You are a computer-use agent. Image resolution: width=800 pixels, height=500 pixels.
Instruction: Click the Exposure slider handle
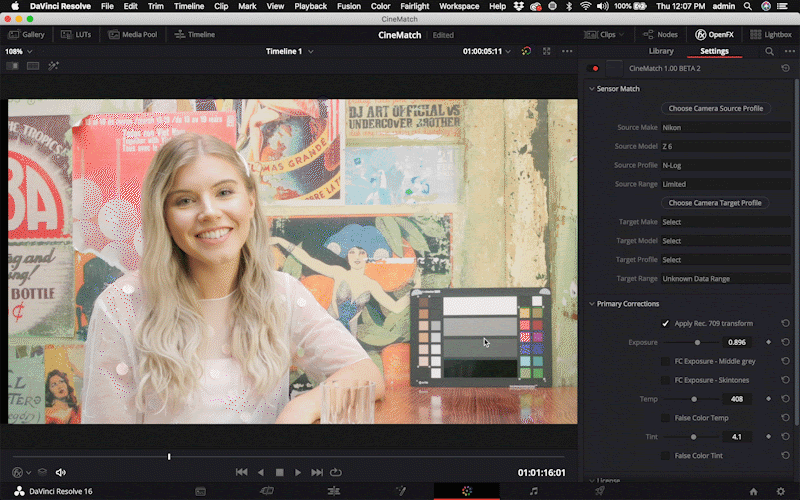click(697, 342)
